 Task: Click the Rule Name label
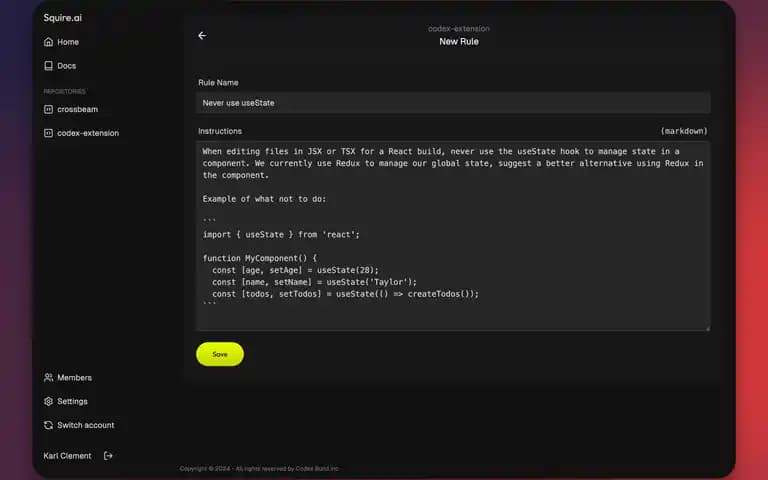click(x=218, y=83)
